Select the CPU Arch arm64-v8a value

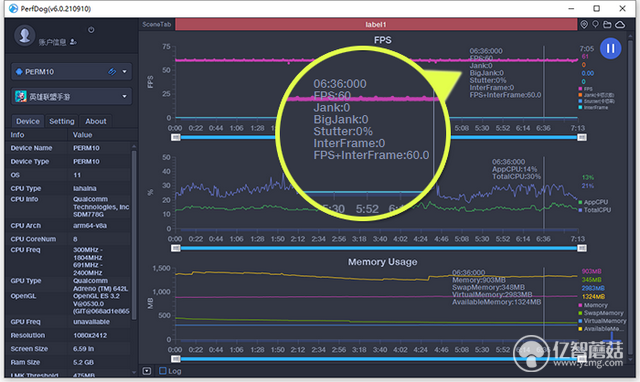[90, 225]
